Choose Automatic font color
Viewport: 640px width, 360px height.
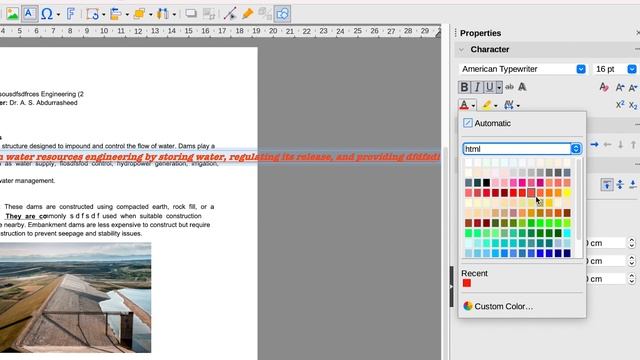(487, 123)
